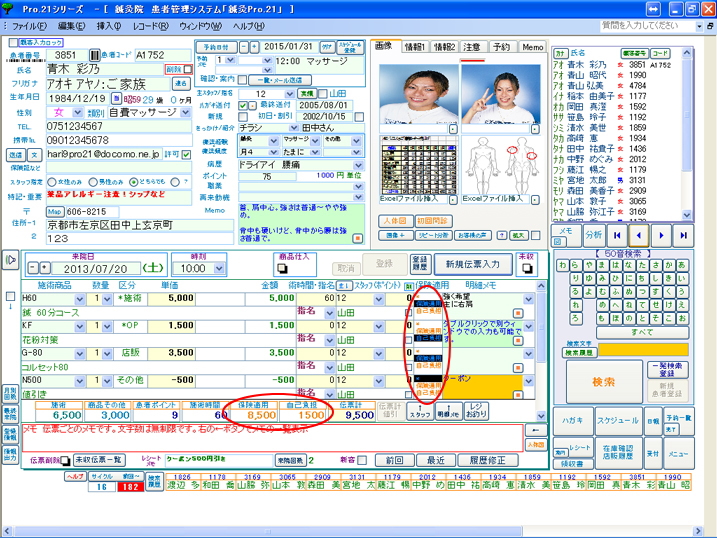The height and width of the screenshot is (538, 717).
Task: Click スケジュール button
Action: pos(618,421)
